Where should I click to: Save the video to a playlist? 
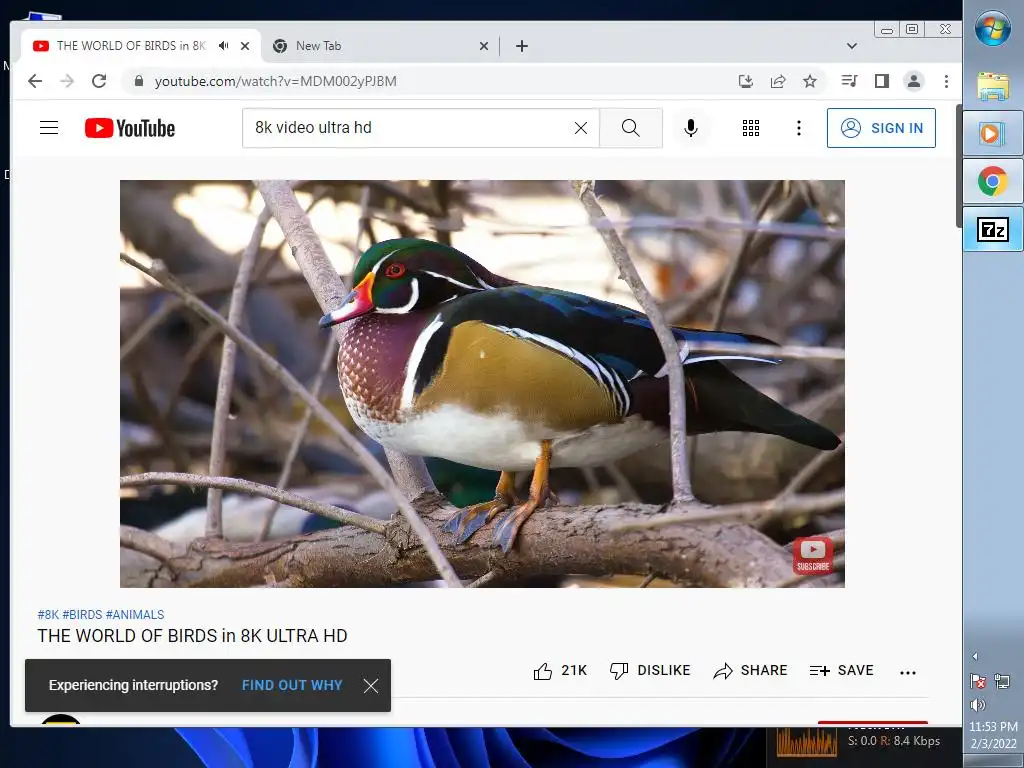[x=841, y=671]
